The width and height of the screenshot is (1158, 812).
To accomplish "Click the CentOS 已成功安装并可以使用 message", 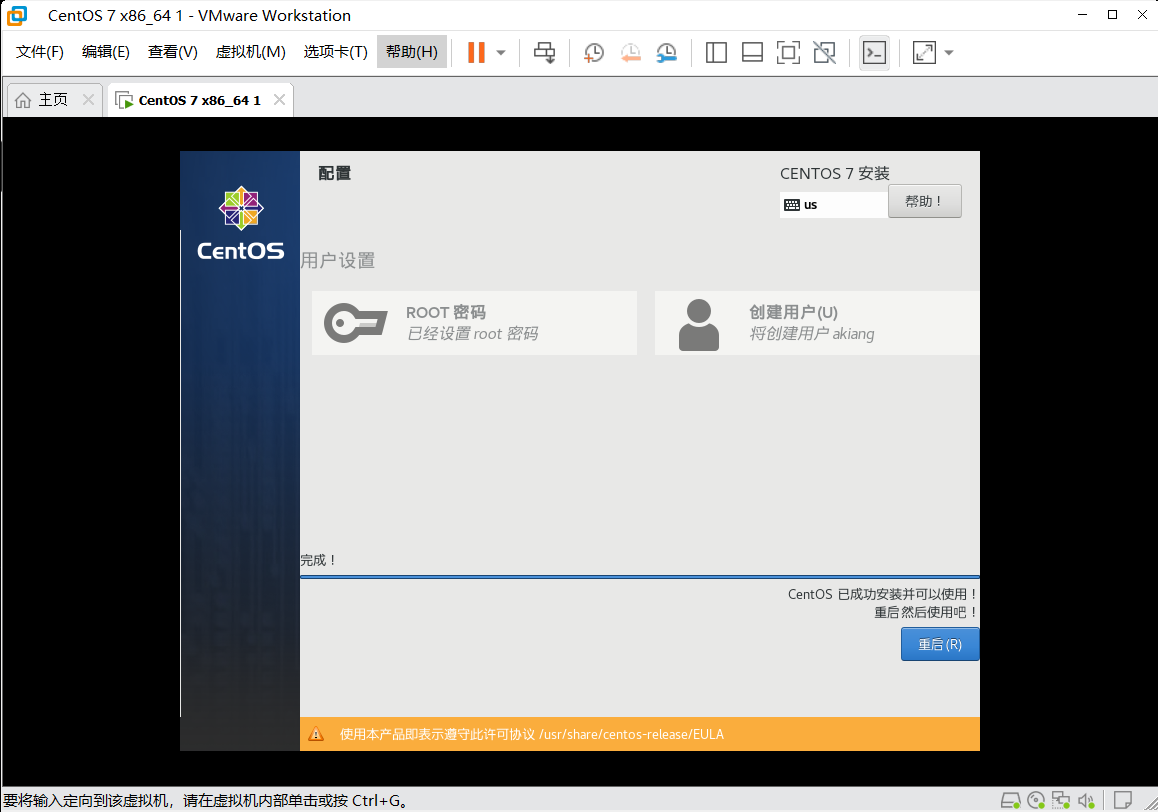I will coord(883,594).
